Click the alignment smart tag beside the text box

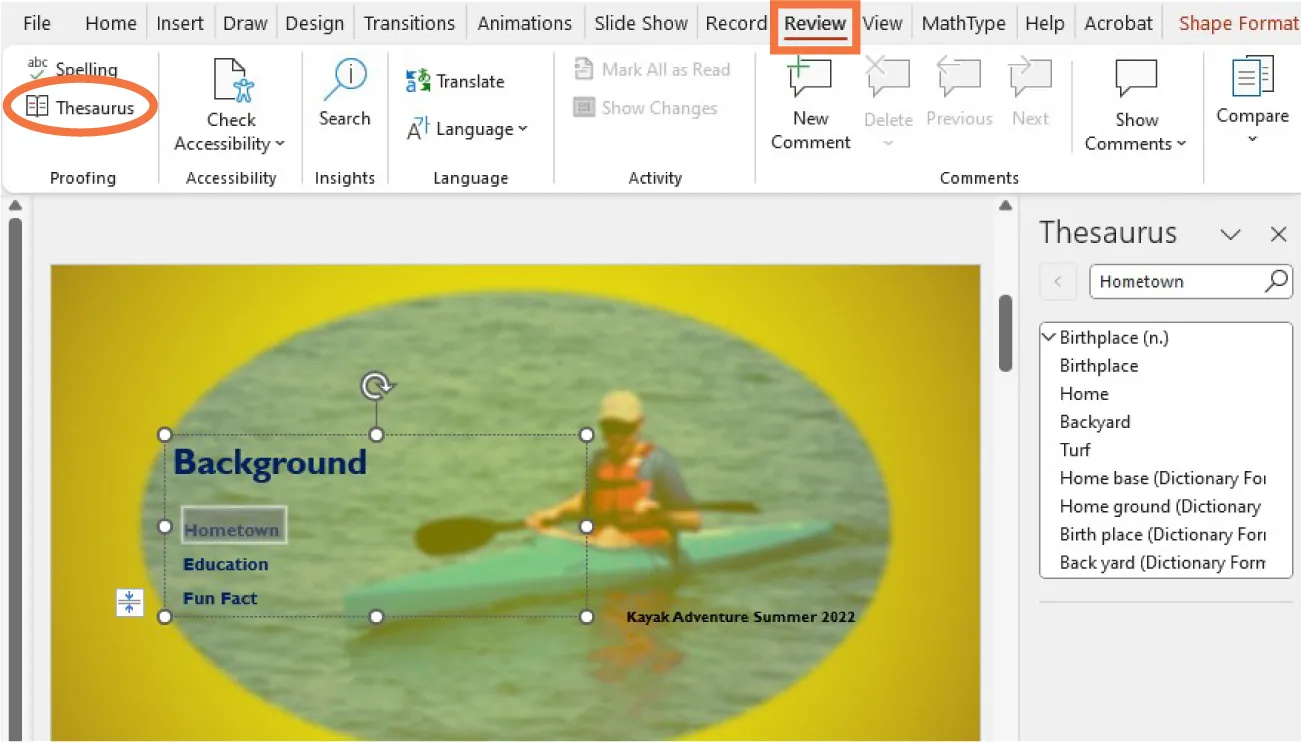[129, 602]
